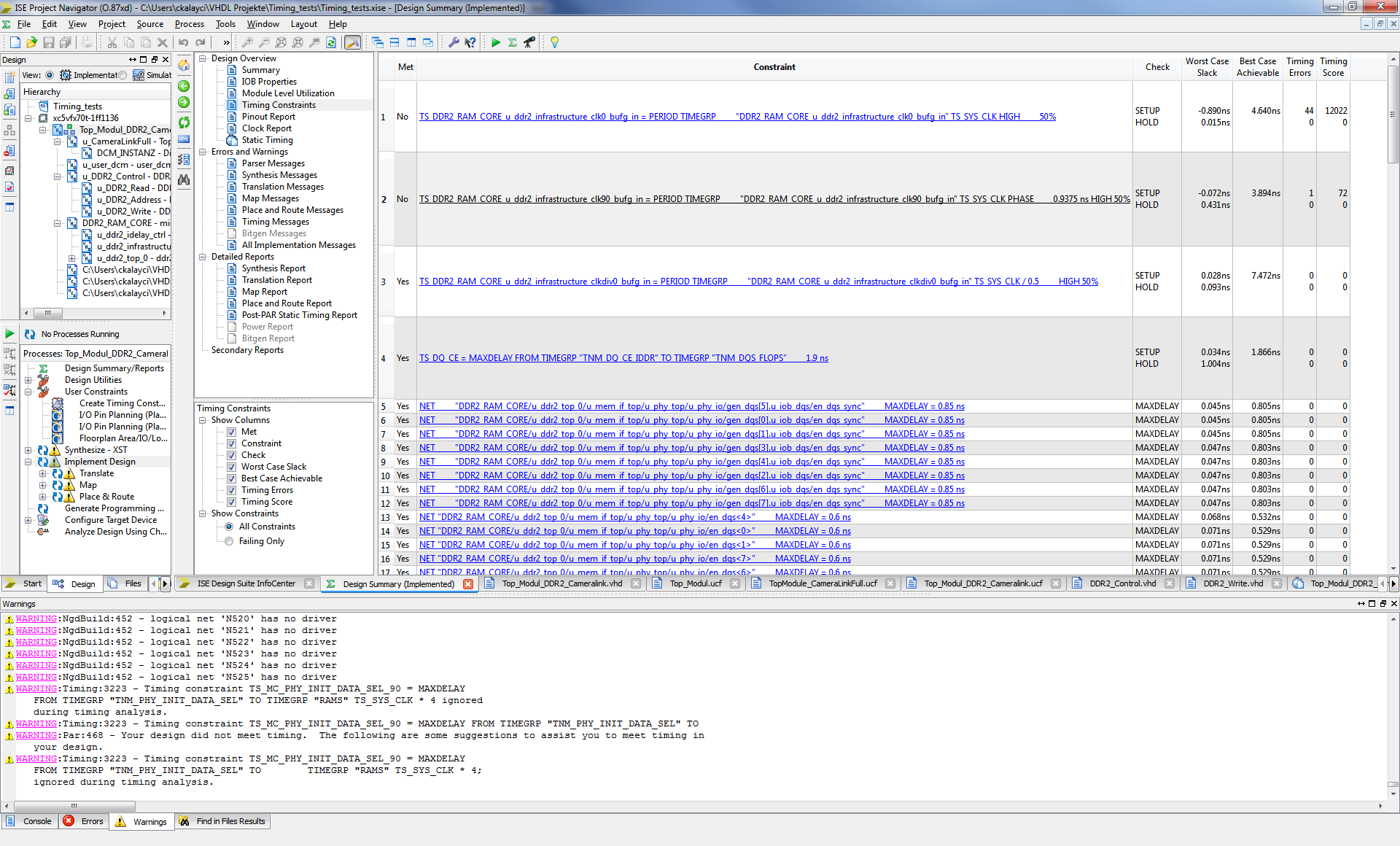Click the Cascade windows toolbar icon
The width and height of the screenshot is (1400, 846).
[378, 42]
